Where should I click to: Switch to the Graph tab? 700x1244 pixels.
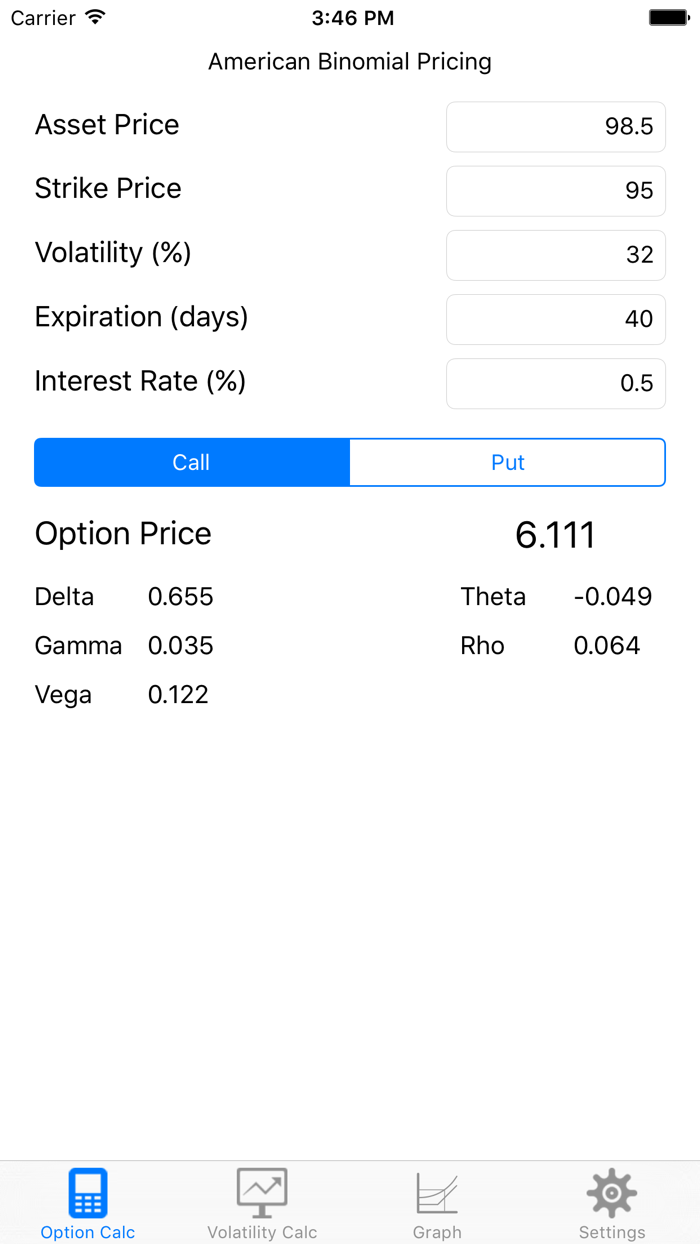point(437,1202)
